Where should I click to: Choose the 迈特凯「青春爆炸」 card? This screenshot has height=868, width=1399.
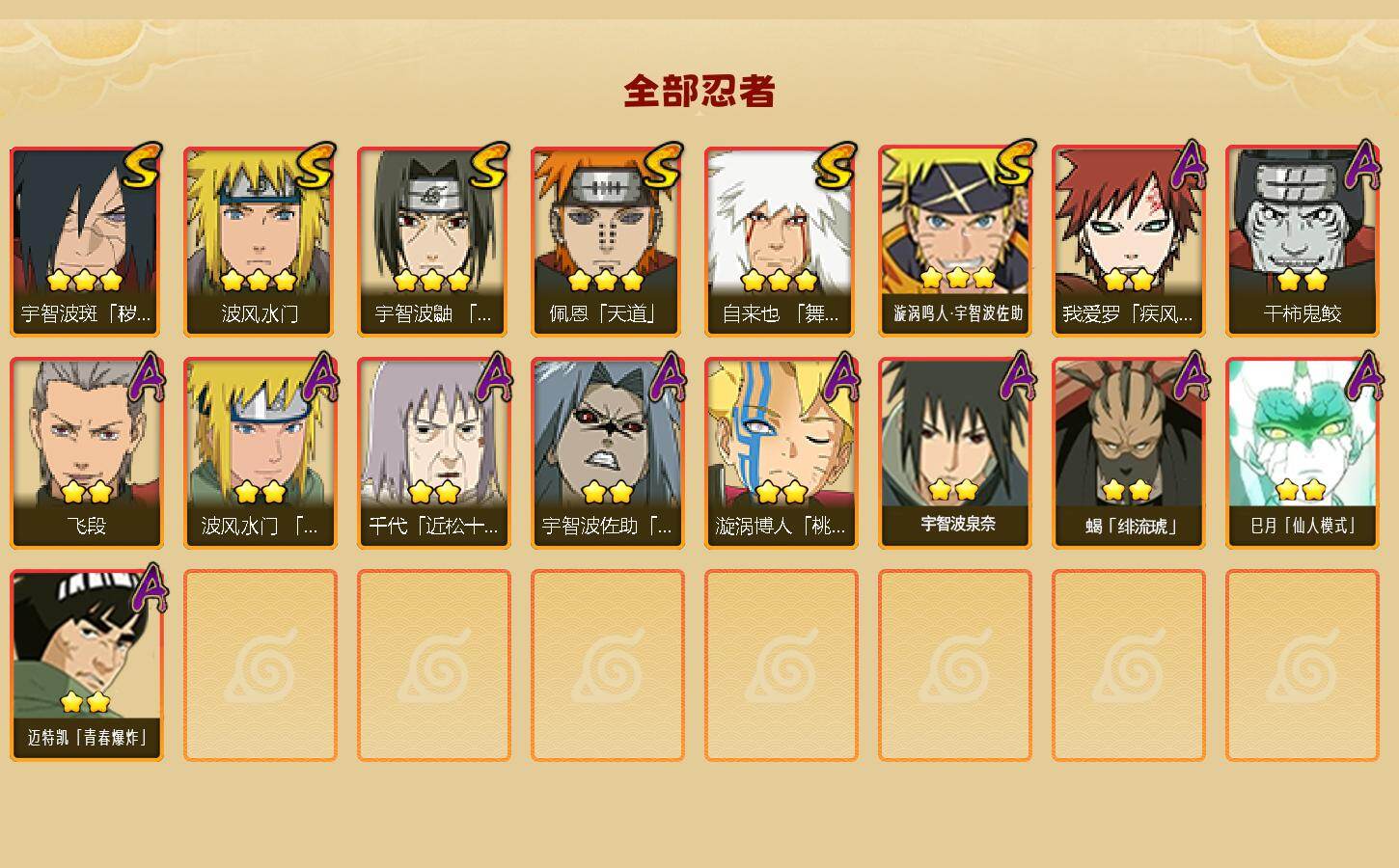[87, 665]
